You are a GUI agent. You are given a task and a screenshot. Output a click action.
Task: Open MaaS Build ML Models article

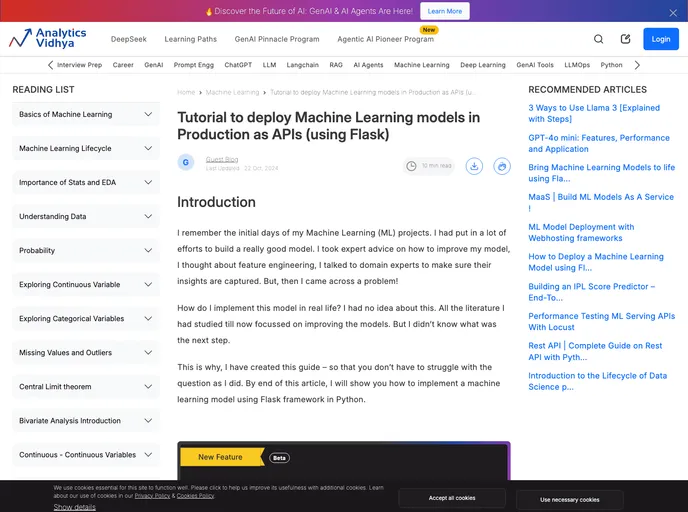(601, 203)
